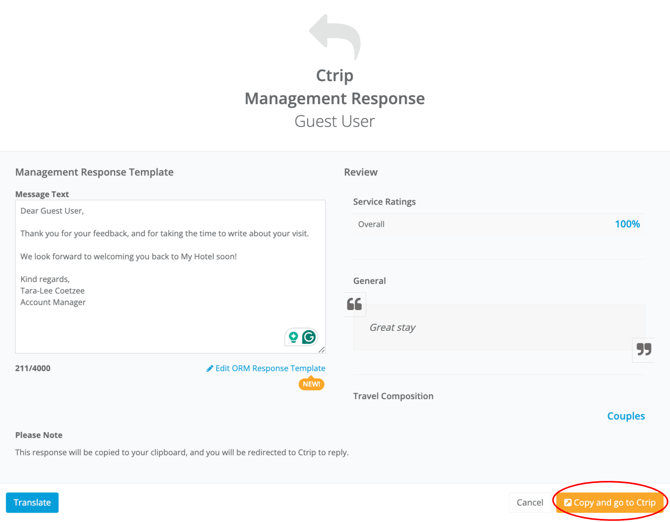Click the green lightbulb suggestions icon

pyautogui.click(x=293, y=338)
